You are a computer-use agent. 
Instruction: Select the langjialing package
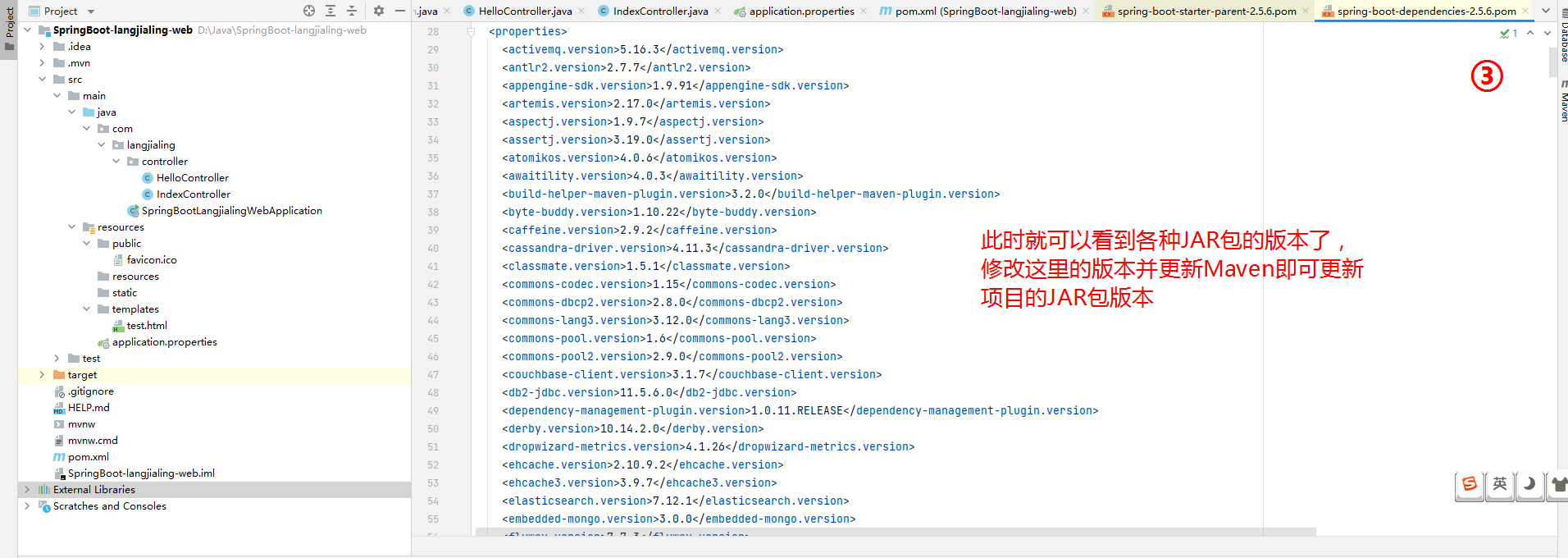click(x=150, y=145)
